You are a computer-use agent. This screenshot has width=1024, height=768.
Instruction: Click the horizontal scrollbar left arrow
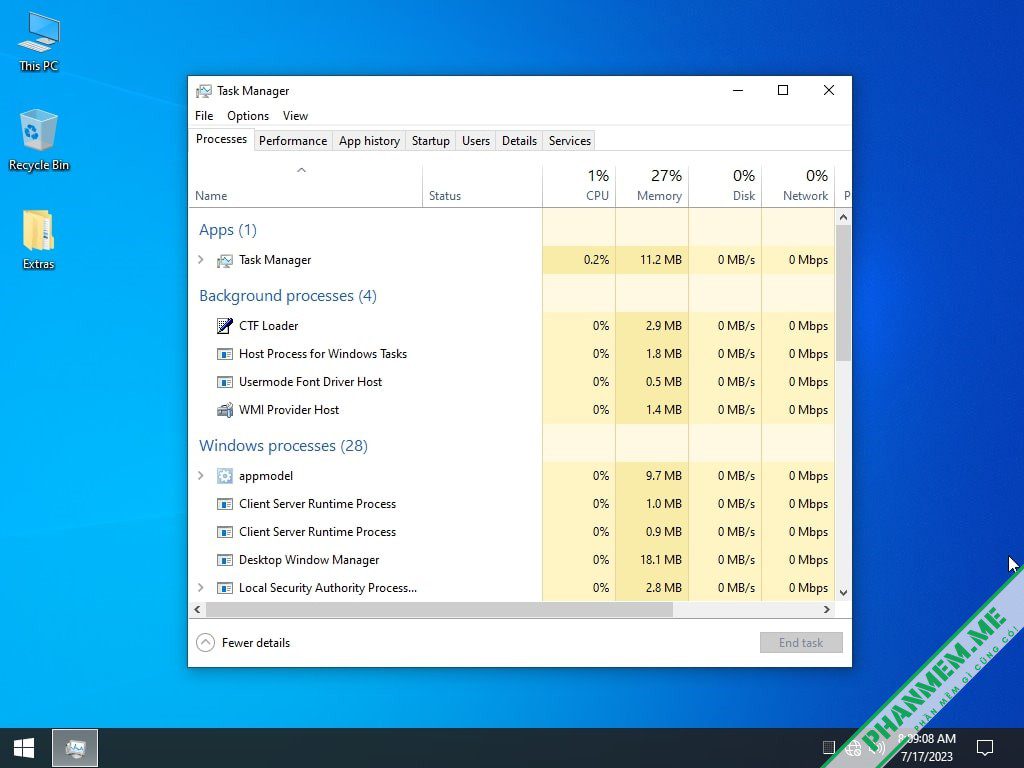point(197,609)
